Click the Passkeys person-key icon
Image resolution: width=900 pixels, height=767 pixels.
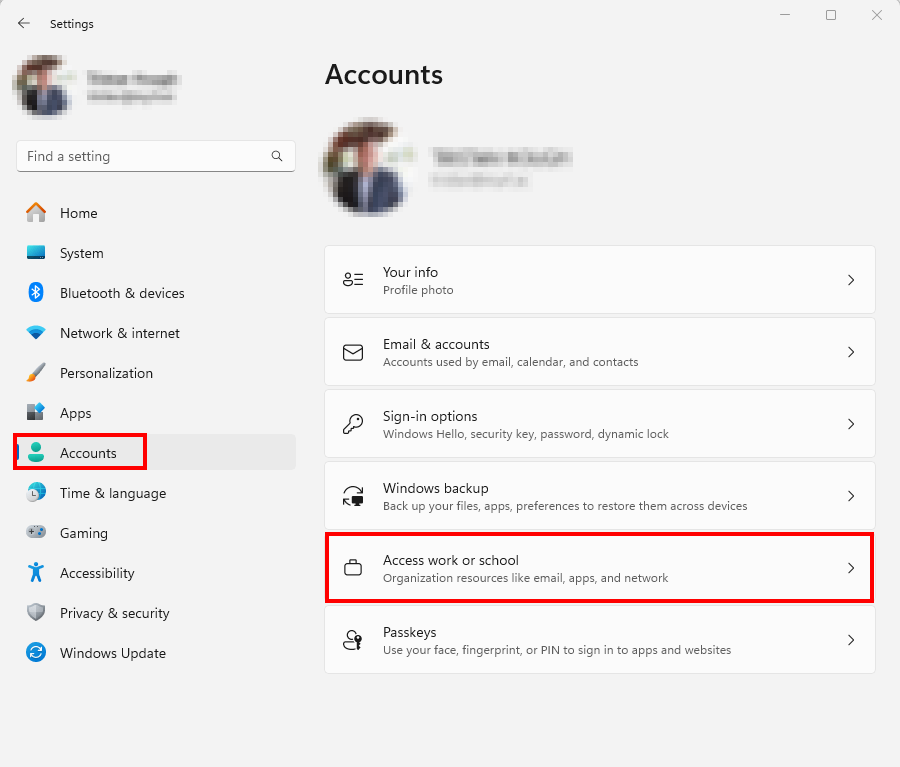coord(353,640)
